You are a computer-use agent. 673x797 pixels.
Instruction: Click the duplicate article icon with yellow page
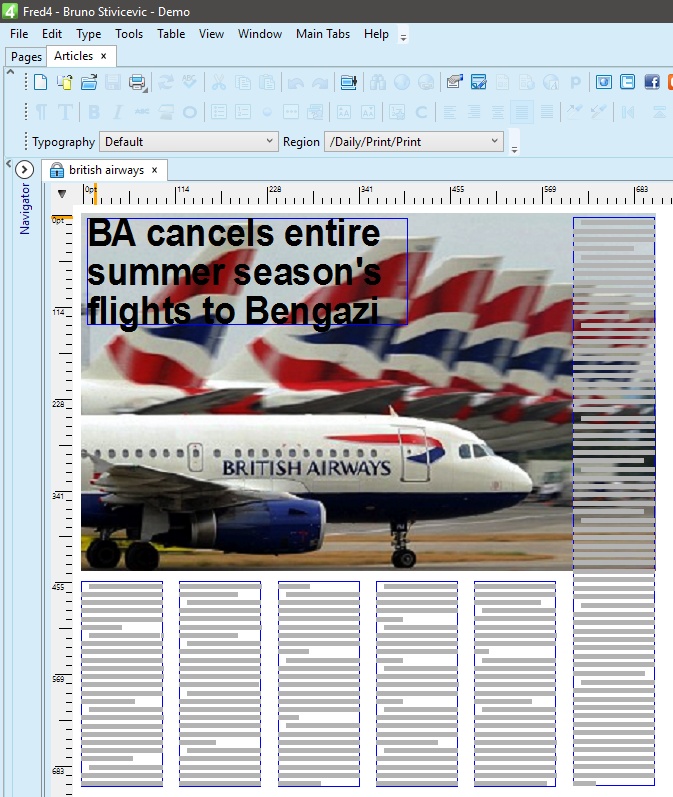click(65, 82)
